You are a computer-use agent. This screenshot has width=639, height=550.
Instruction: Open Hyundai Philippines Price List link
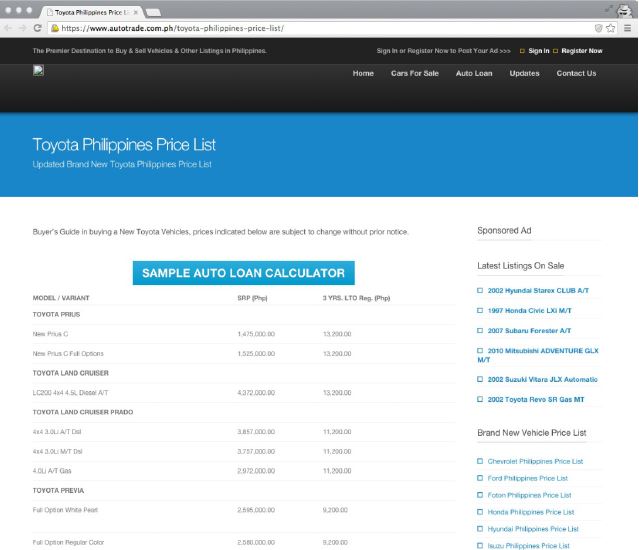(533, 529)
